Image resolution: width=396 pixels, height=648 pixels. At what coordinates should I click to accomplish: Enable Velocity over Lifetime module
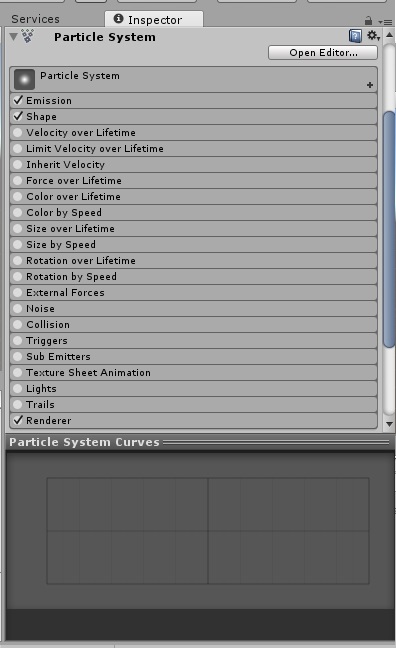[x=17, y=133]
